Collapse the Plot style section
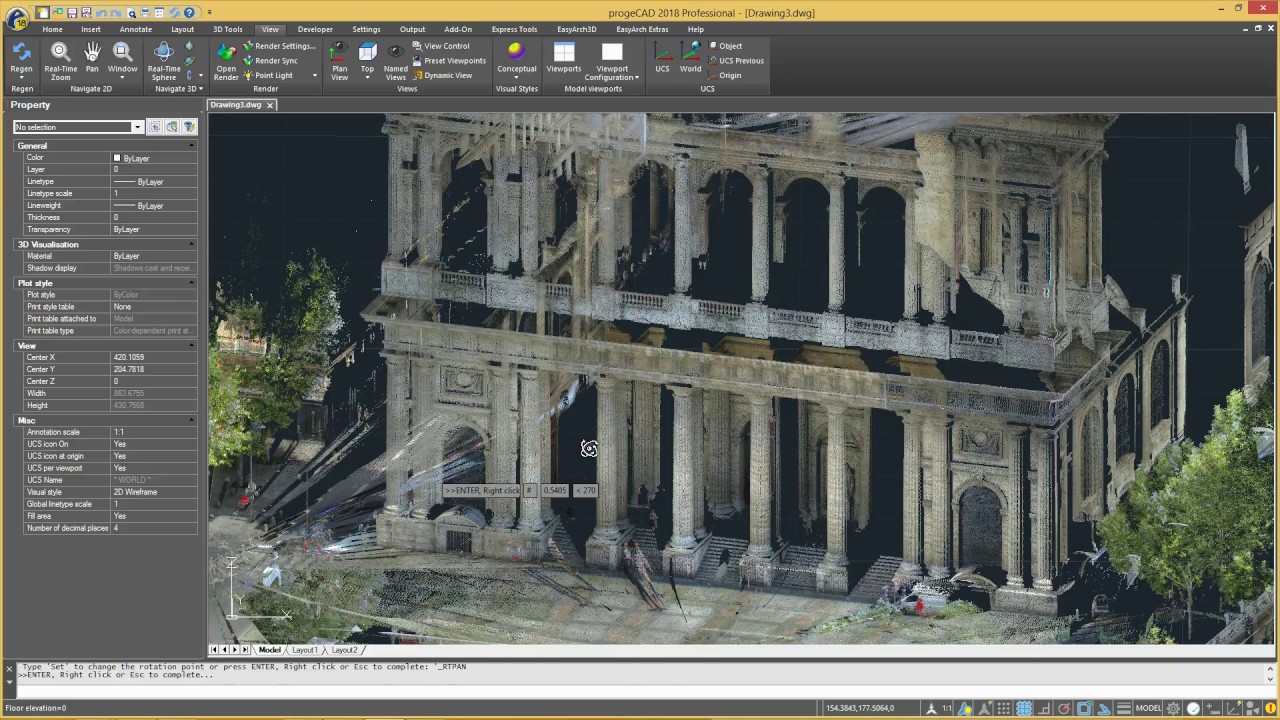The height and width of the screenshot is (720, 1280). [190, 283]
